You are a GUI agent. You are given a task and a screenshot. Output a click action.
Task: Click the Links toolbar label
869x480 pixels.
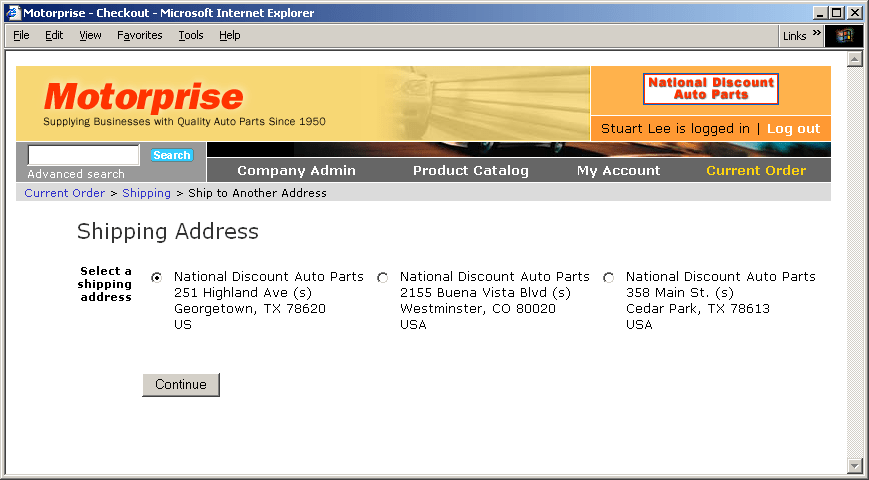[x=794, y=36]
